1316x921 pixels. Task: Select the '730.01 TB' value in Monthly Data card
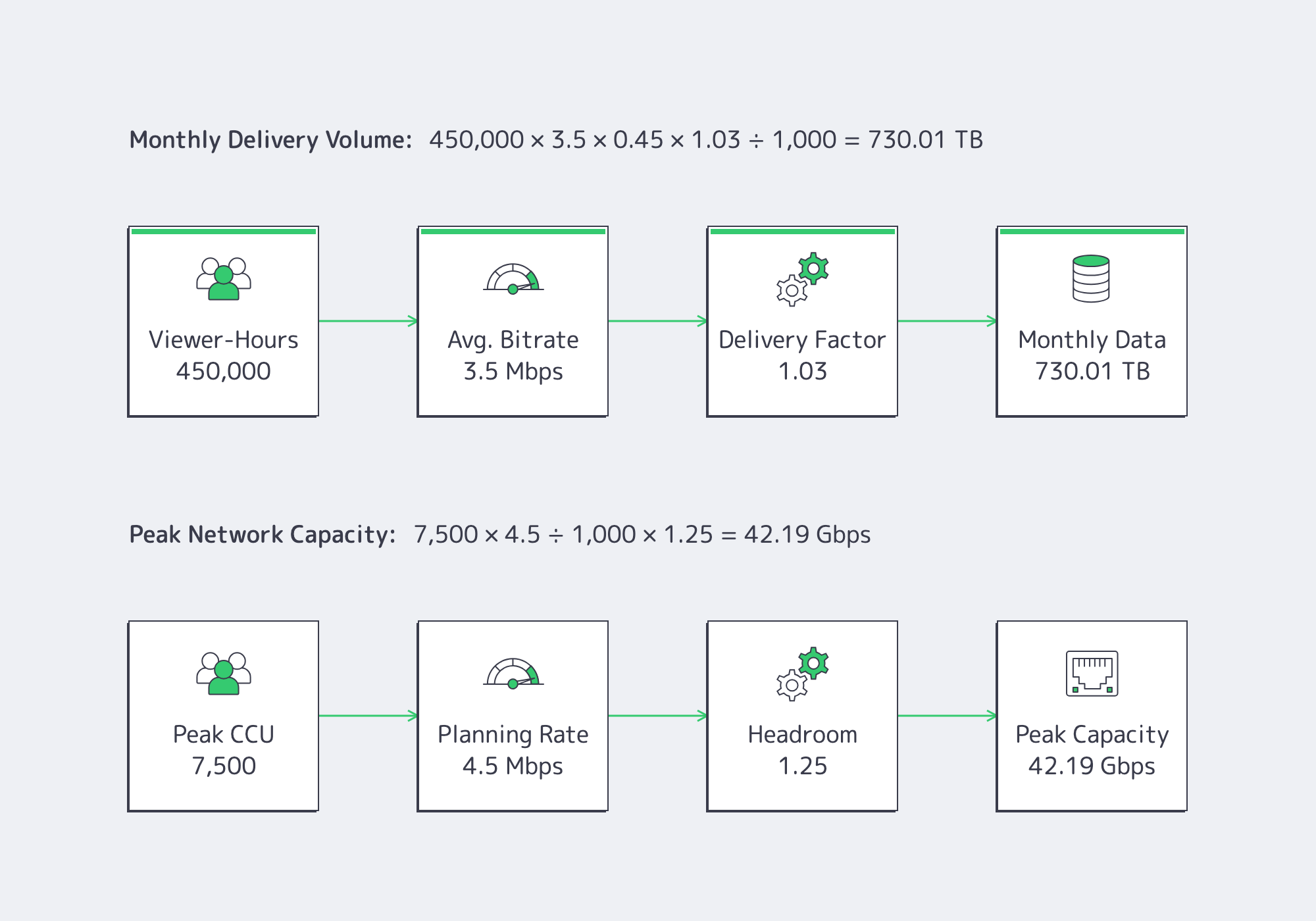click(1092, 372)
